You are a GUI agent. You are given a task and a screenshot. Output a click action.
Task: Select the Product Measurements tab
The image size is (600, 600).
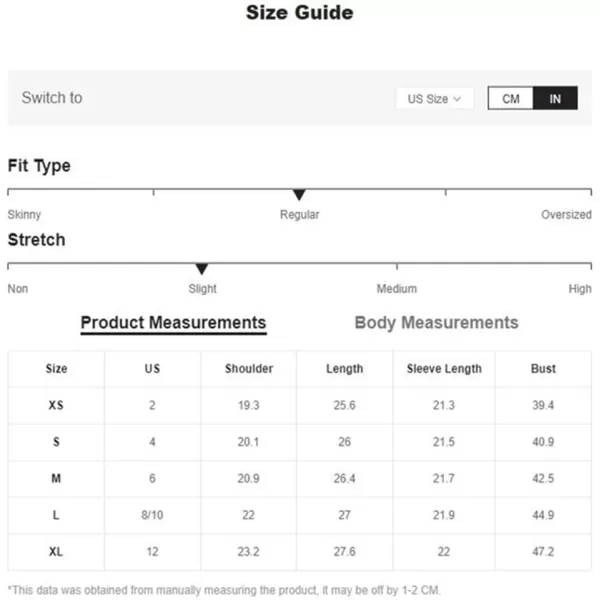click(173, 323)
